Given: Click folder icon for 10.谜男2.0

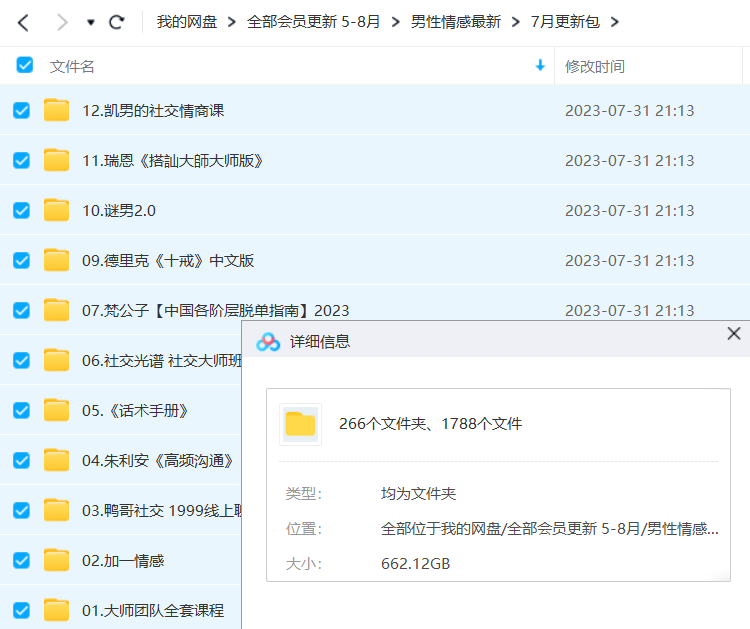Looking at the screenshot, I should point(56,210).
